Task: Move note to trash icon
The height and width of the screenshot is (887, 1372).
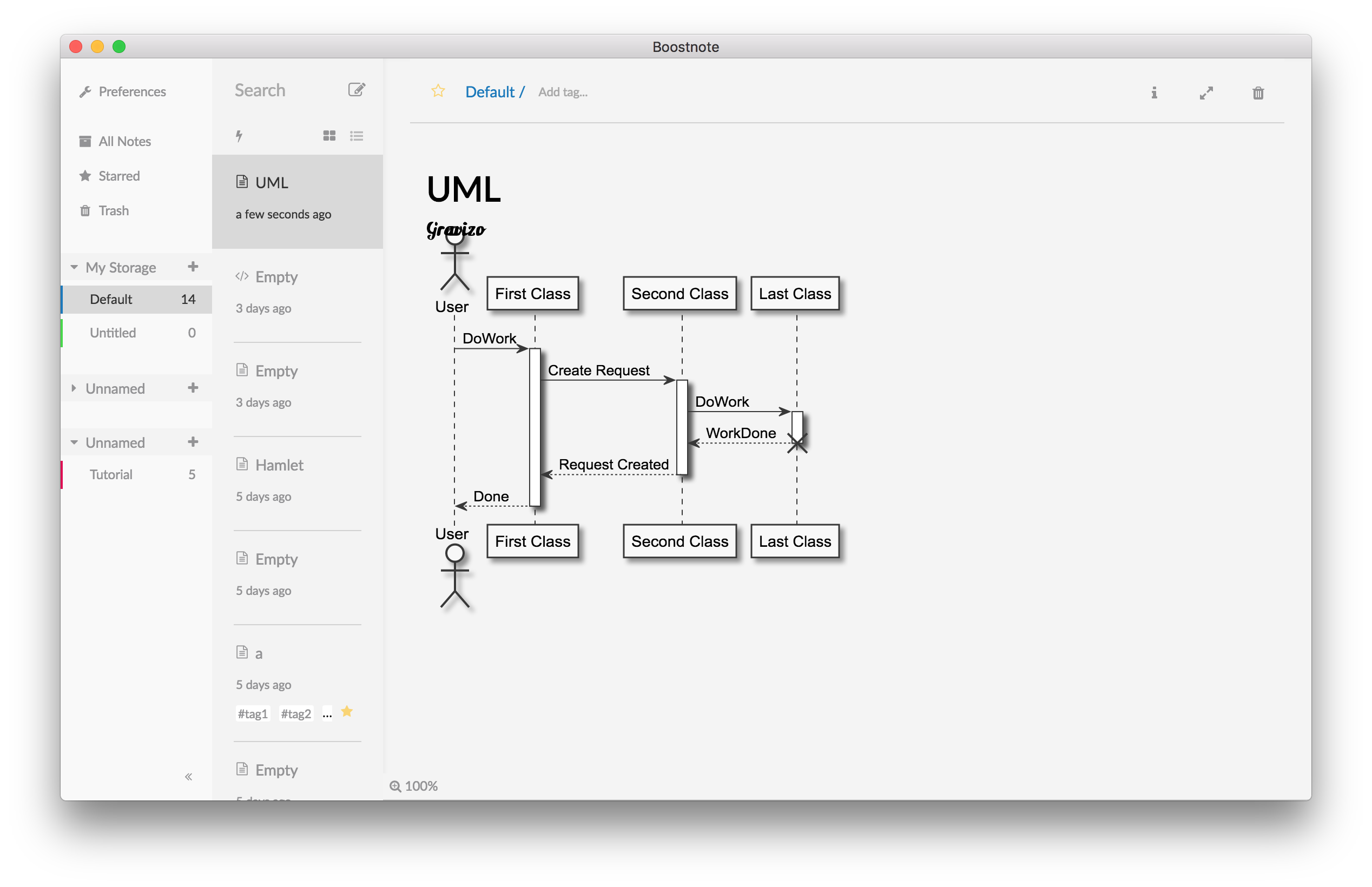Action: (x=1258, y=92)
